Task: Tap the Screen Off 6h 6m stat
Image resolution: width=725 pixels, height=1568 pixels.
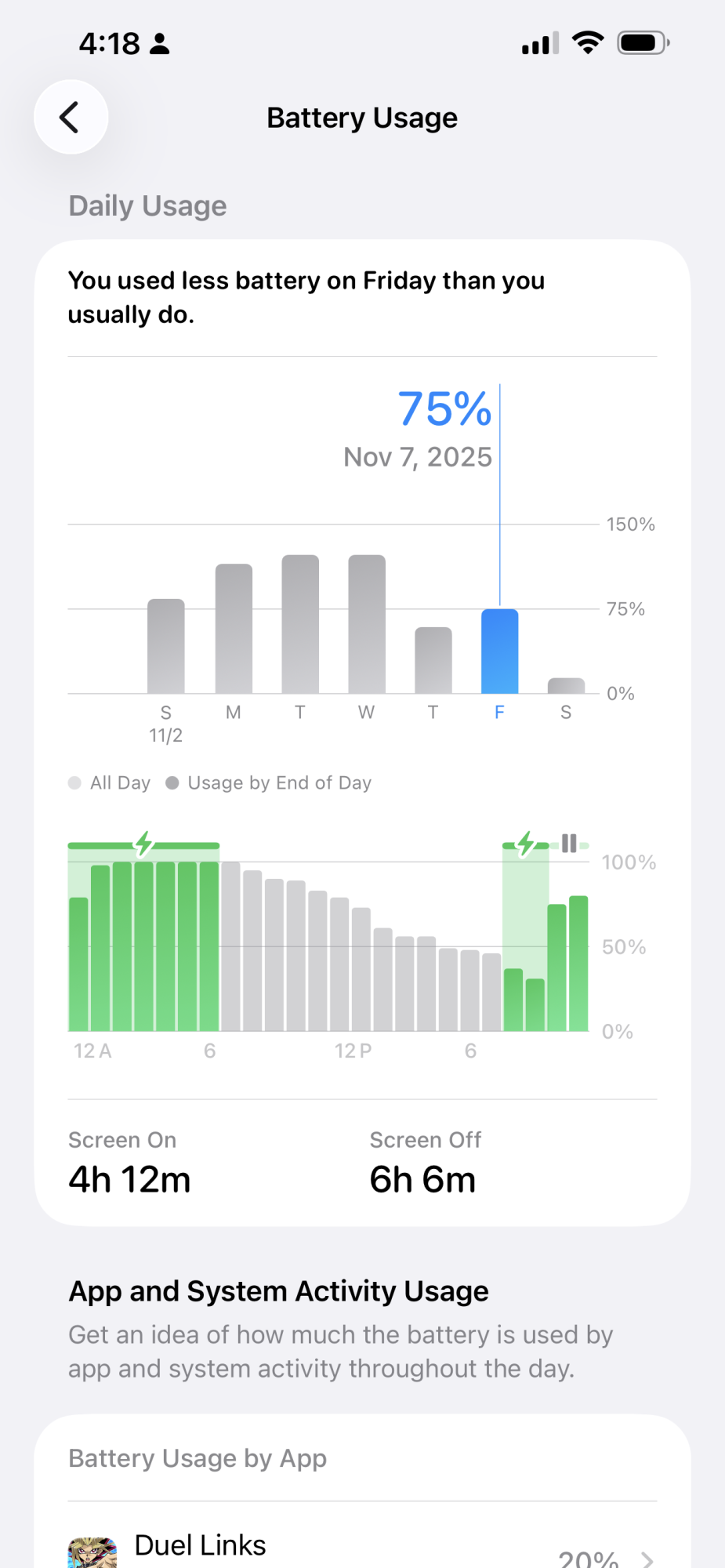Action: click(426, 1163)
